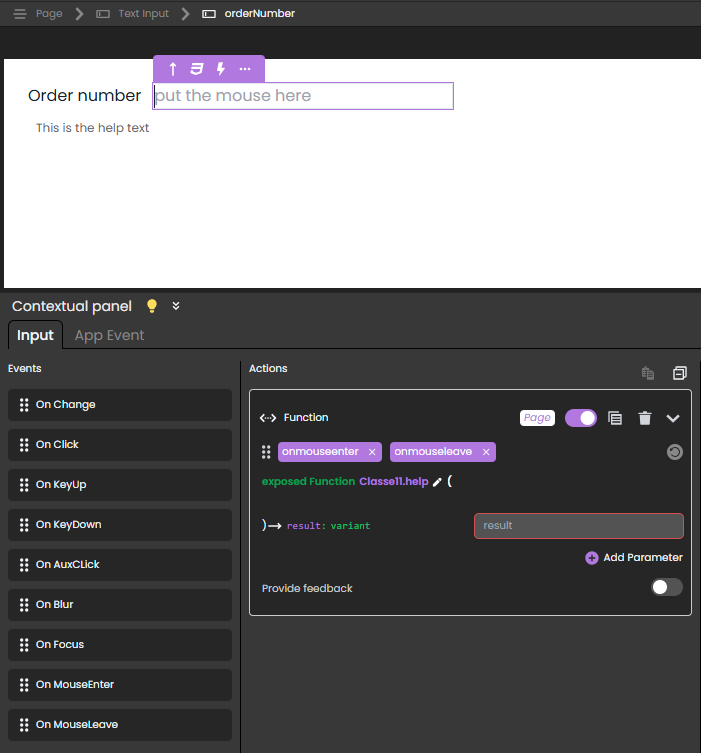This screenshot has height=753, width=701.
Task: Open the CSS styles icon in widget toolbar
Action: (x=197, y=69)
